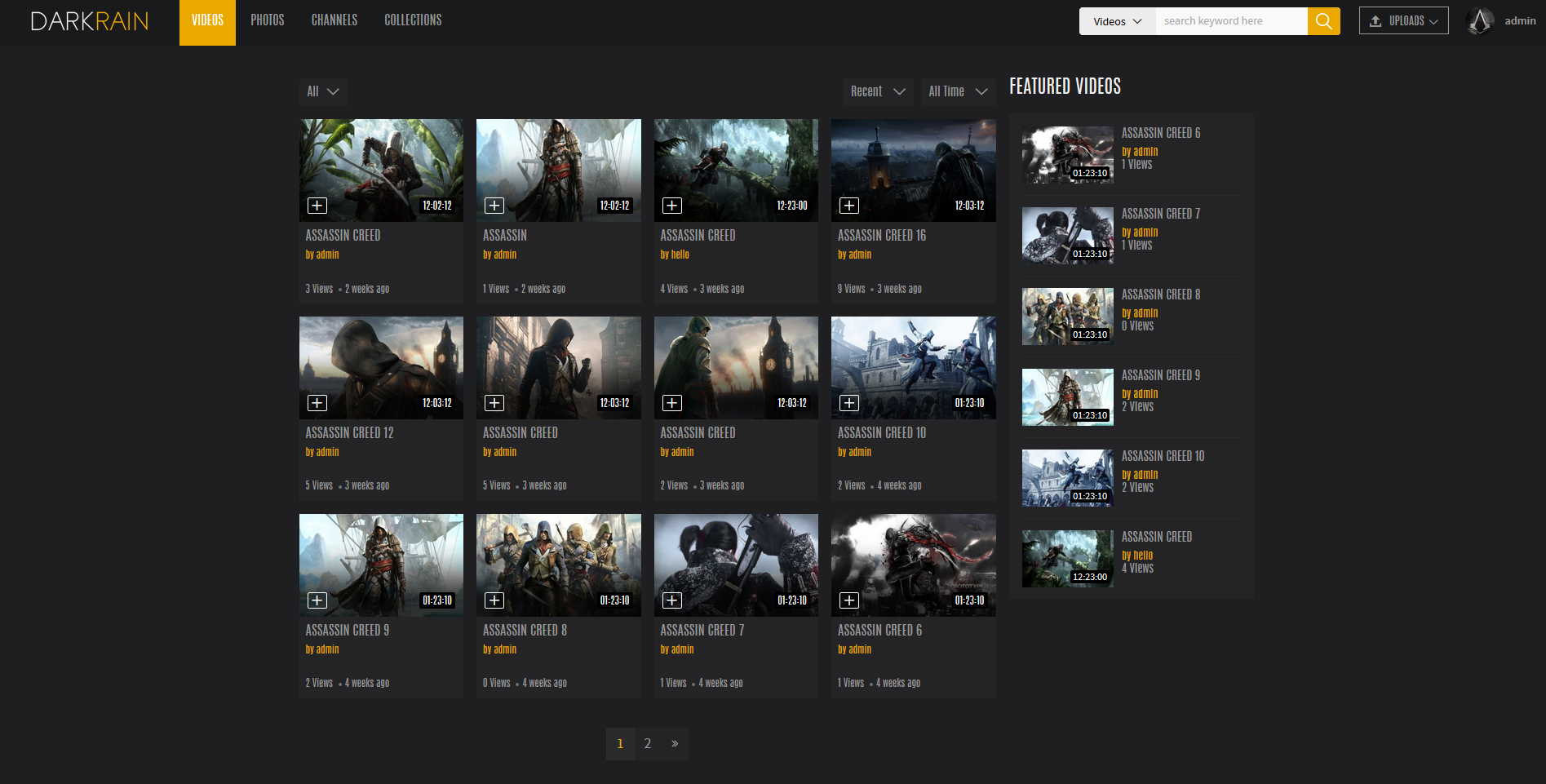
Task: Click the grid 'ASSASSIN CREED 9' video title
Action: coord(347,631)
